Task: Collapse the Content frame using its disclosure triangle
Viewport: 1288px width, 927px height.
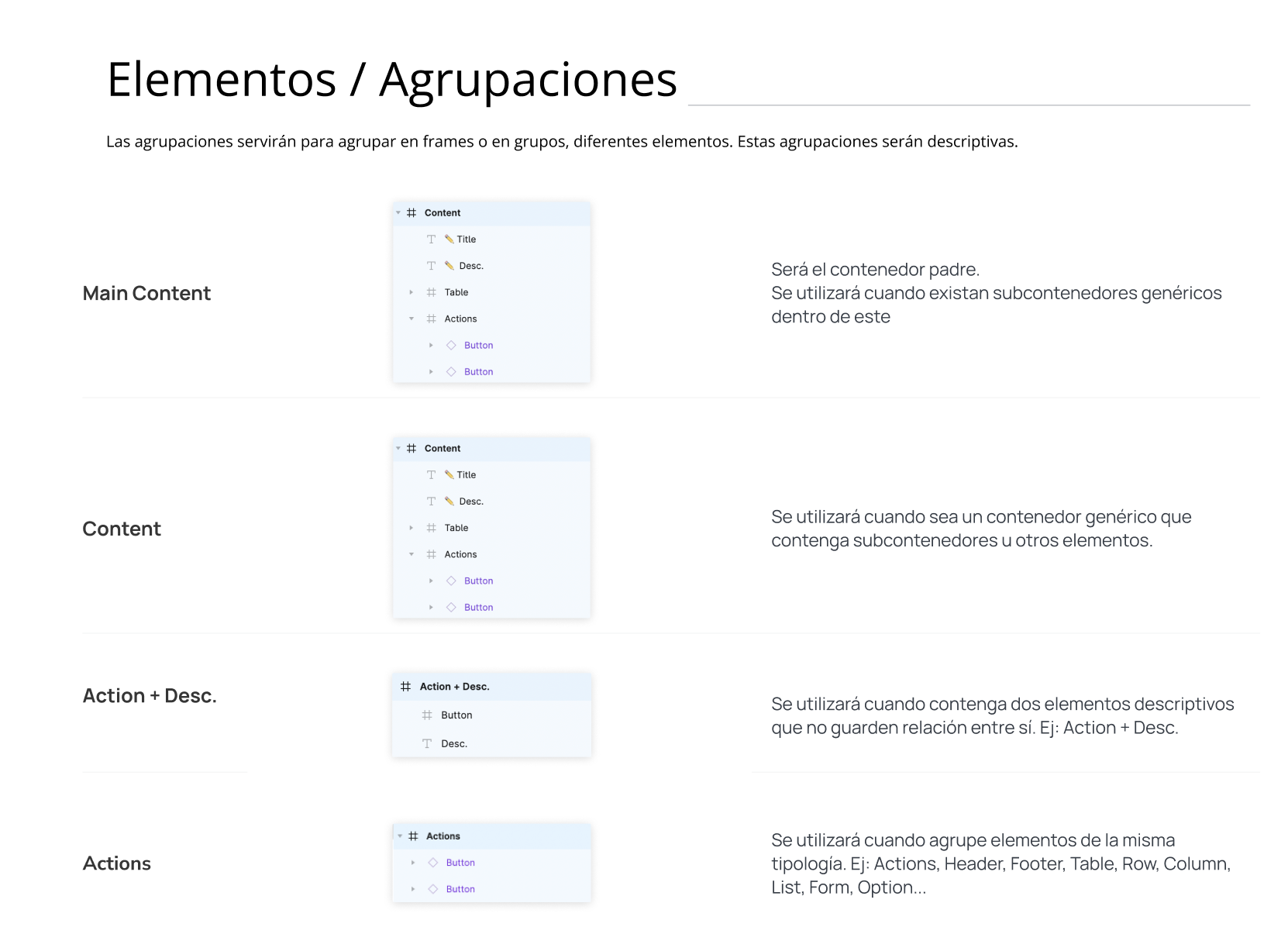Action: [398, 212]
